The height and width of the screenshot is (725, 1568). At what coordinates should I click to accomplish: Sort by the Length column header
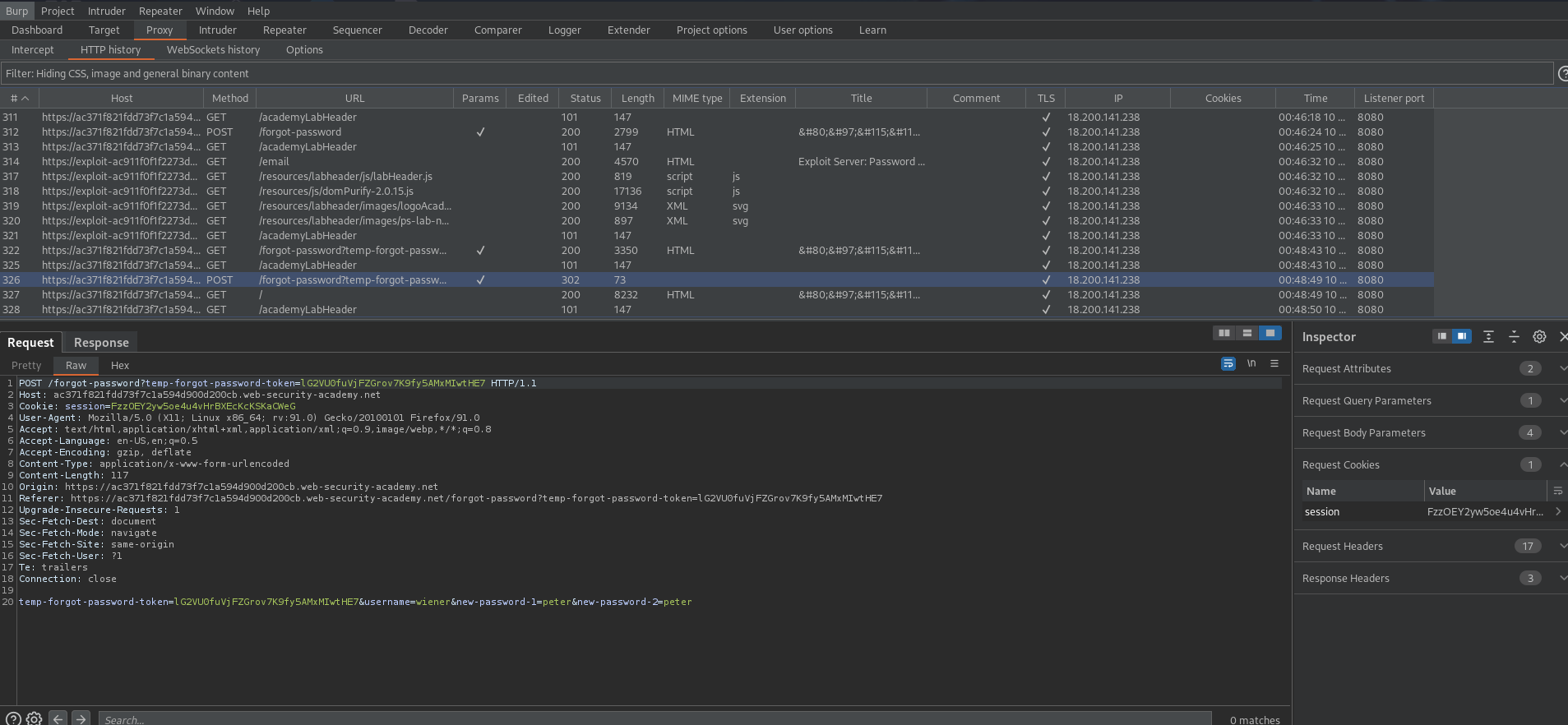[x=638, y=98]
